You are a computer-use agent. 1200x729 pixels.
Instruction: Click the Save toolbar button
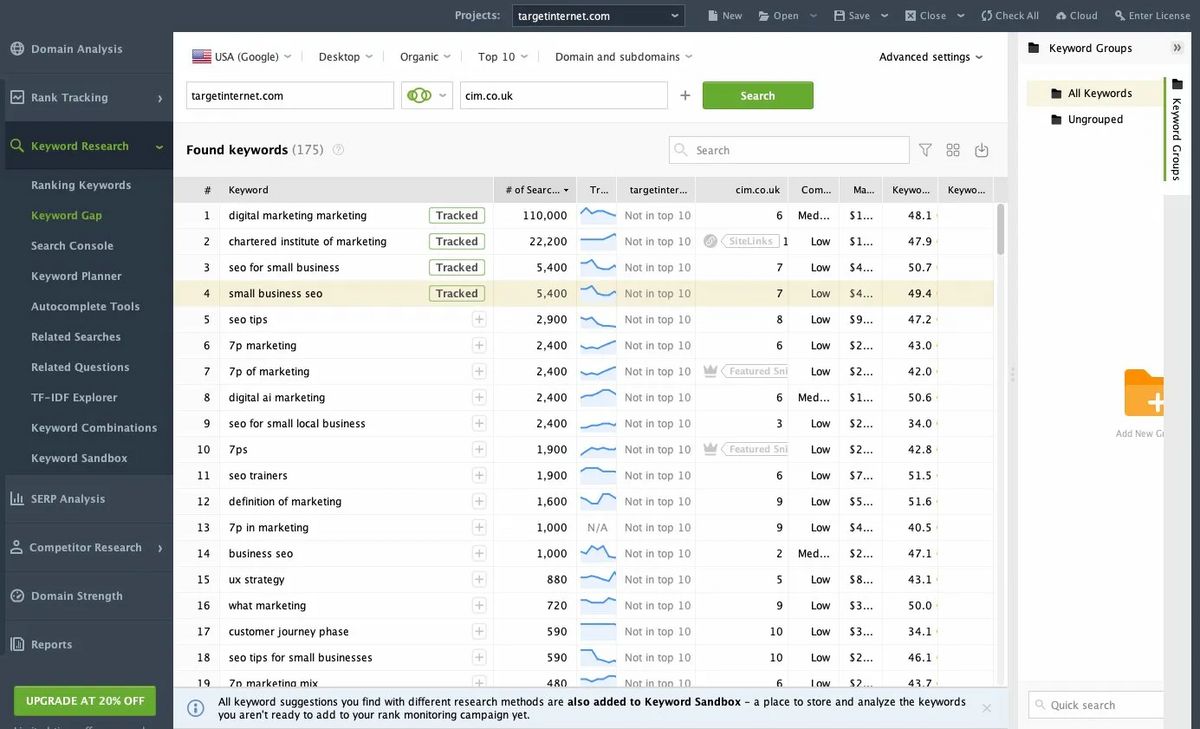coord(851,16)
